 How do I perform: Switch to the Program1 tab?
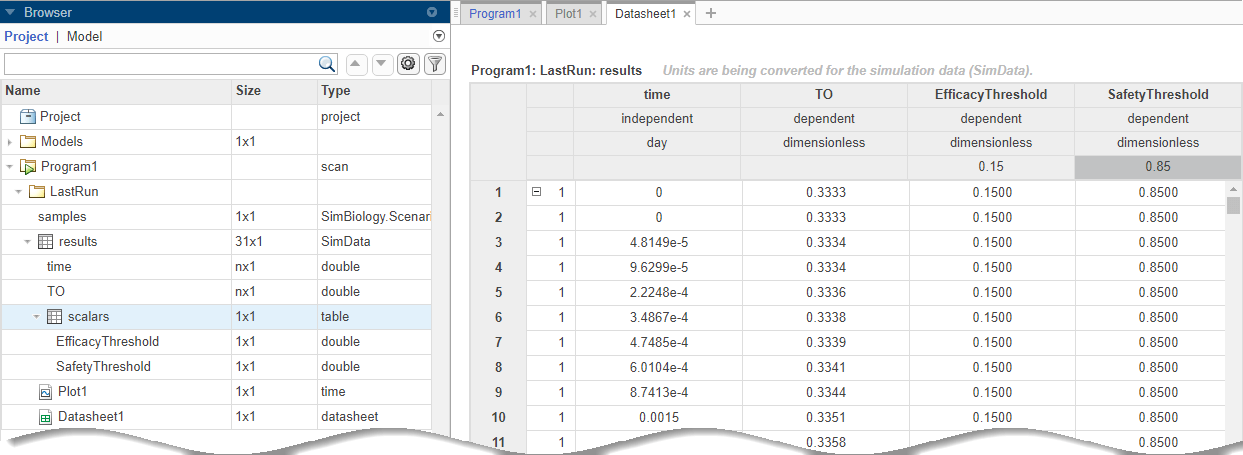(x=495, y=14)
